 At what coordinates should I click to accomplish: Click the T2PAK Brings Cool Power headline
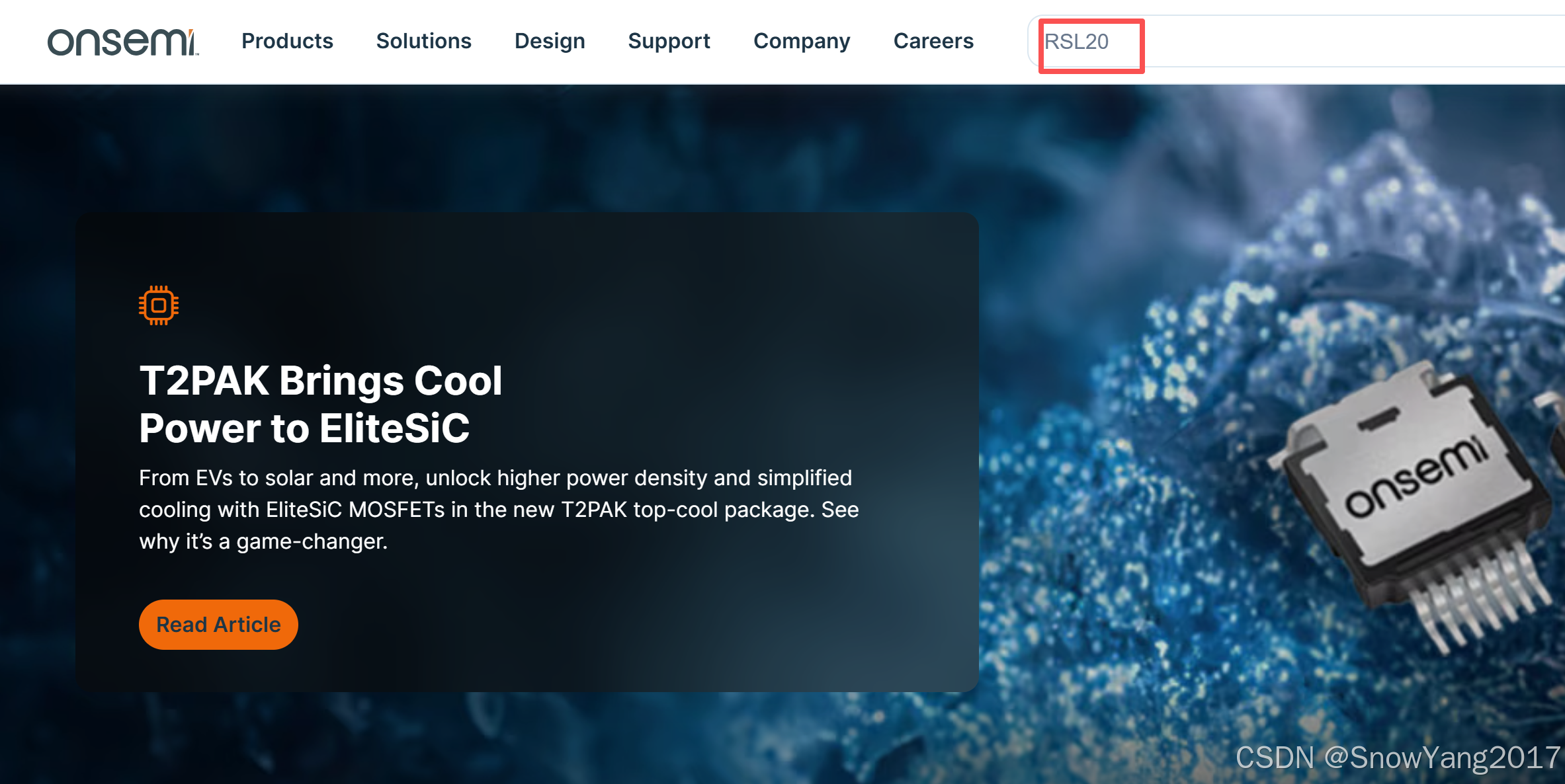321,404
